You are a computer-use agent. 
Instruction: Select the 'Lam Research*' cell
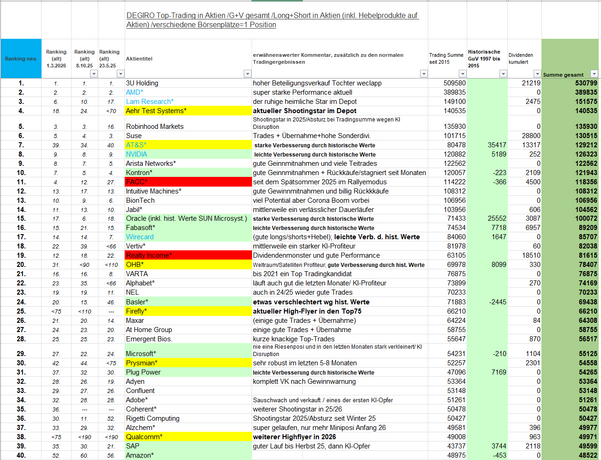[188, 102]
